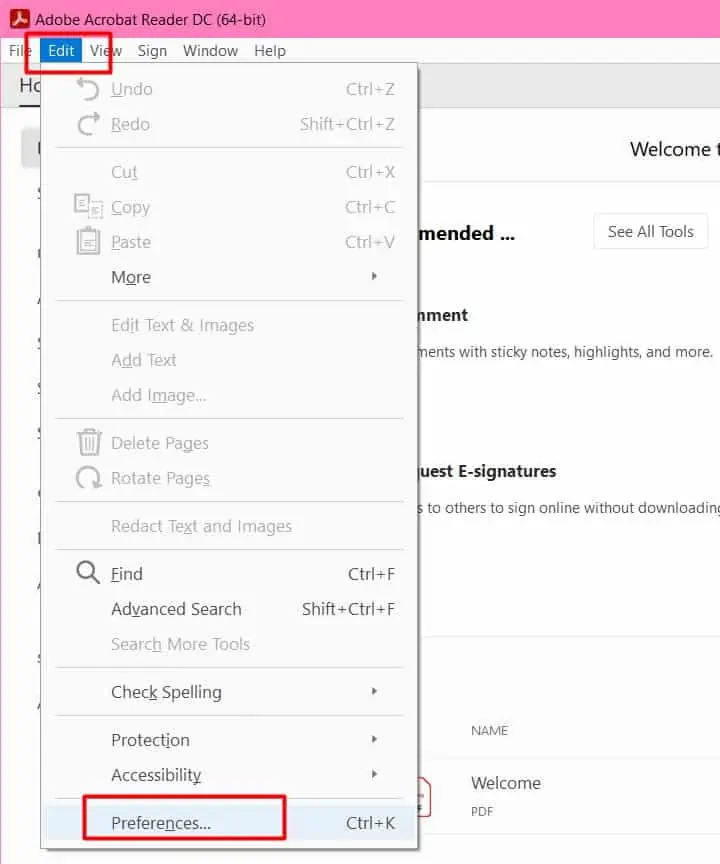Click the Paste clipboard icon
The height and width of the screenshot is (864, 720).
88,242
